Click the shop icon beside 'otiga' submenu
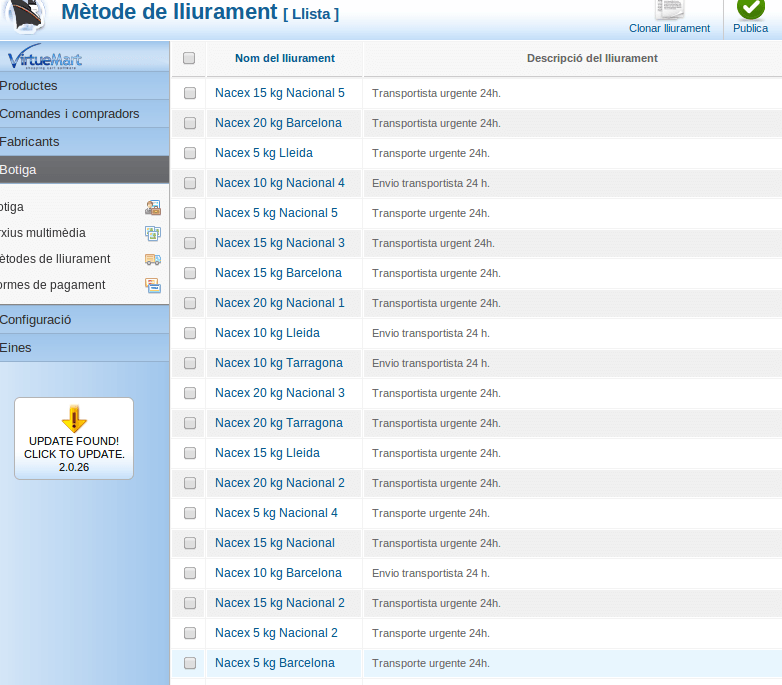The width and height of the screenshot is (782, 685). tap(153, 207)
